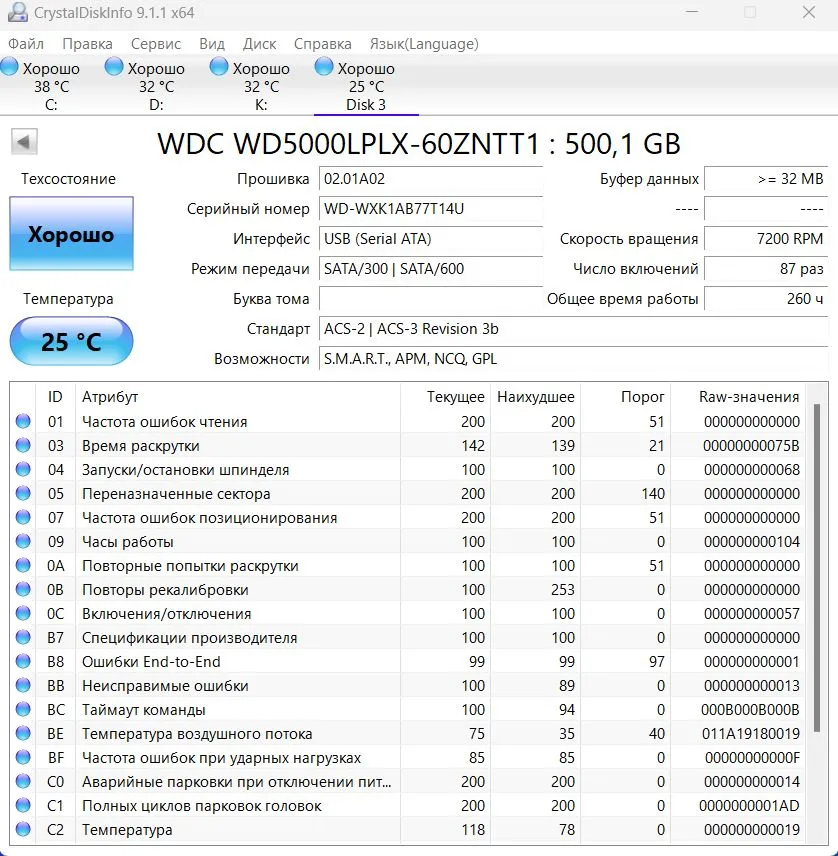
Task: Select the Частота ошибок чтения attribute row
Action: [407, 421]
